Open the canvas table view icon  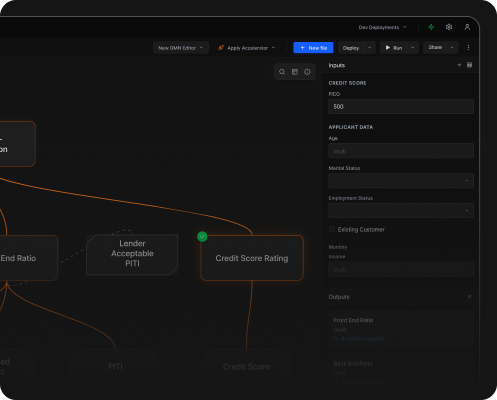click(295, 72)
